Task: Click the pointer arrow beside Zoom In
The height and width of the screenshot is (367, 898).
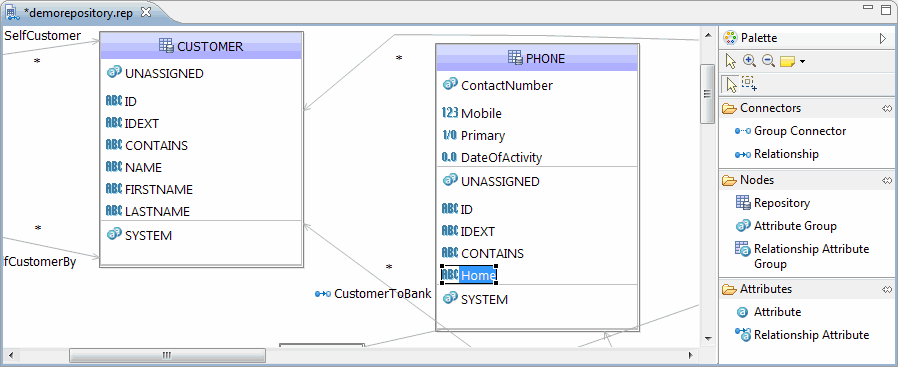Action: point(731,61)
